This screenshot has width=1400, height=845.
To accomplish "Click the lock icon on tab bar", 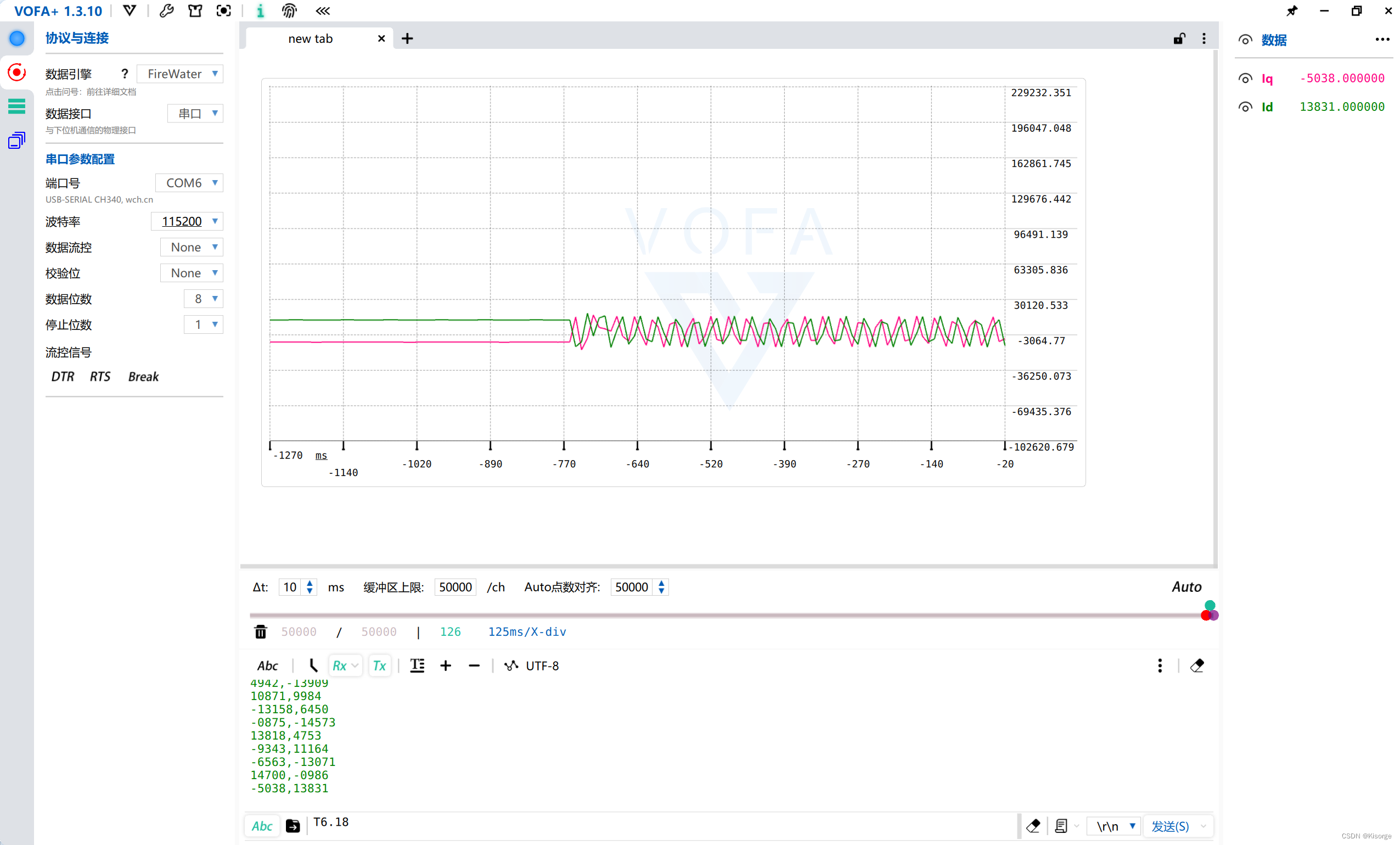I will click(x=1179, y=38).
